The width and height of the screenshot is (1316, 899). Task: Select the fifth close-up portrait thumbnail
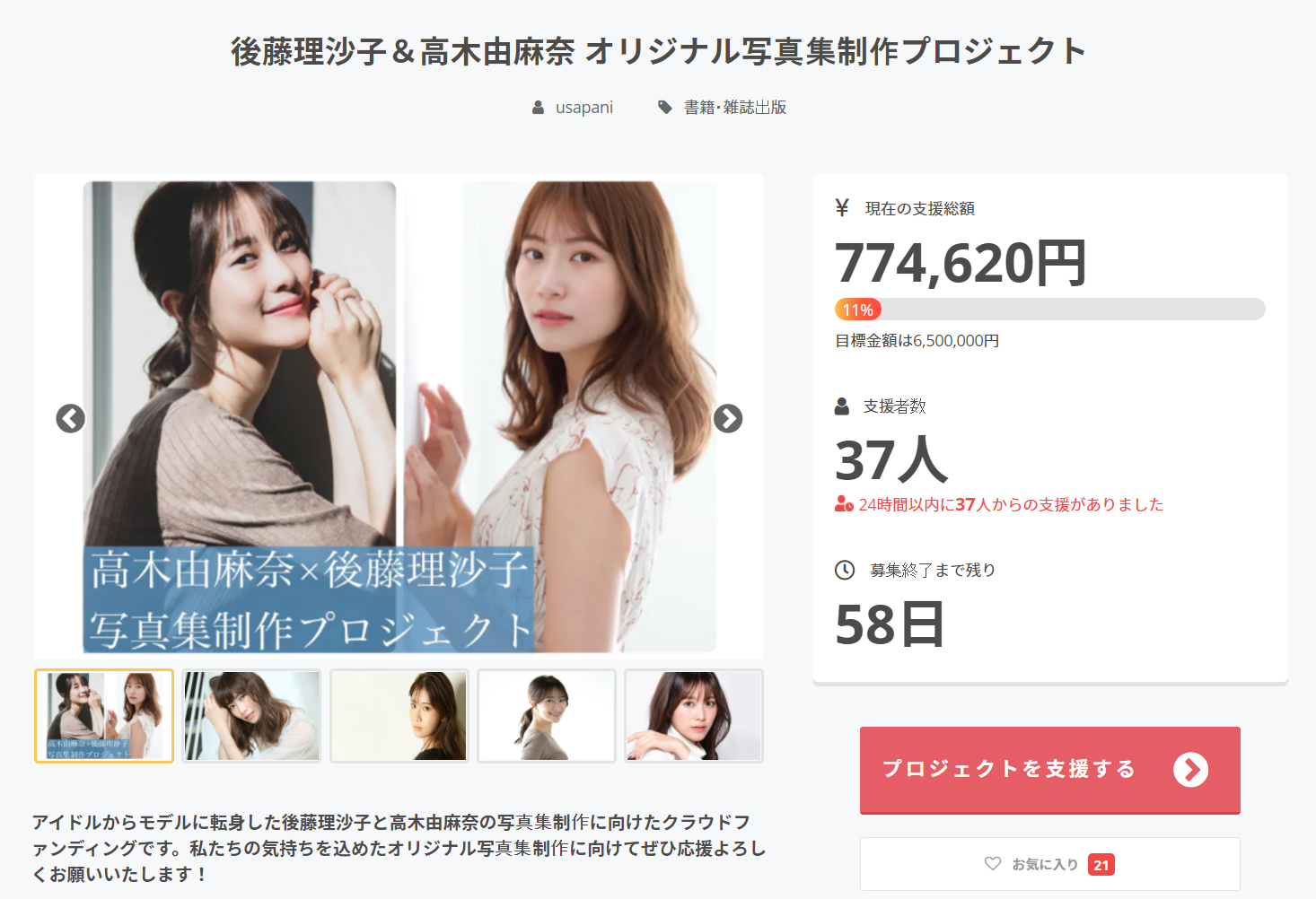click(x=694, y=716)
